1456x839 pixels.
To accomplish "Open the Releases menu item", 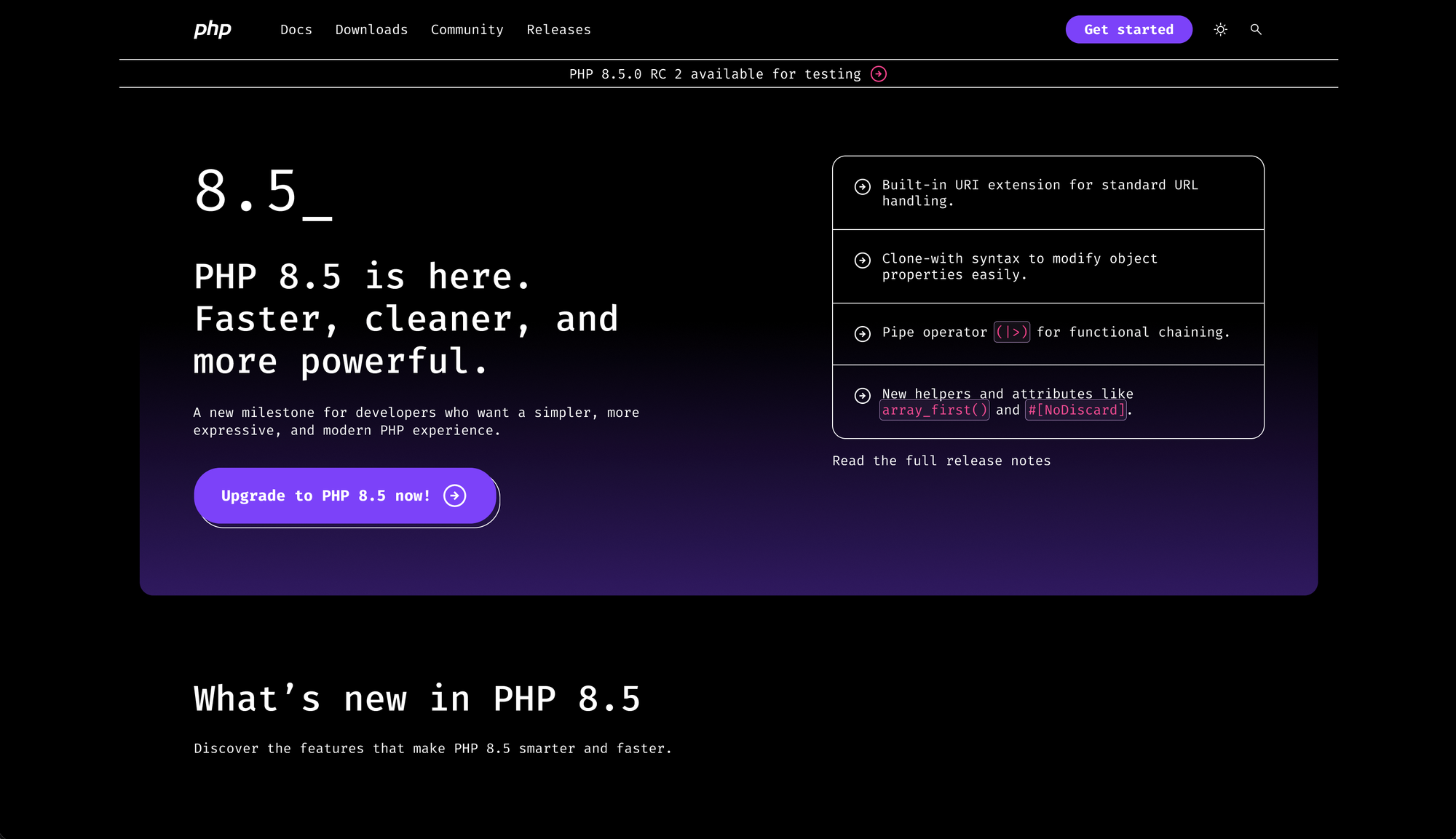I will click(x=559, y=30).
